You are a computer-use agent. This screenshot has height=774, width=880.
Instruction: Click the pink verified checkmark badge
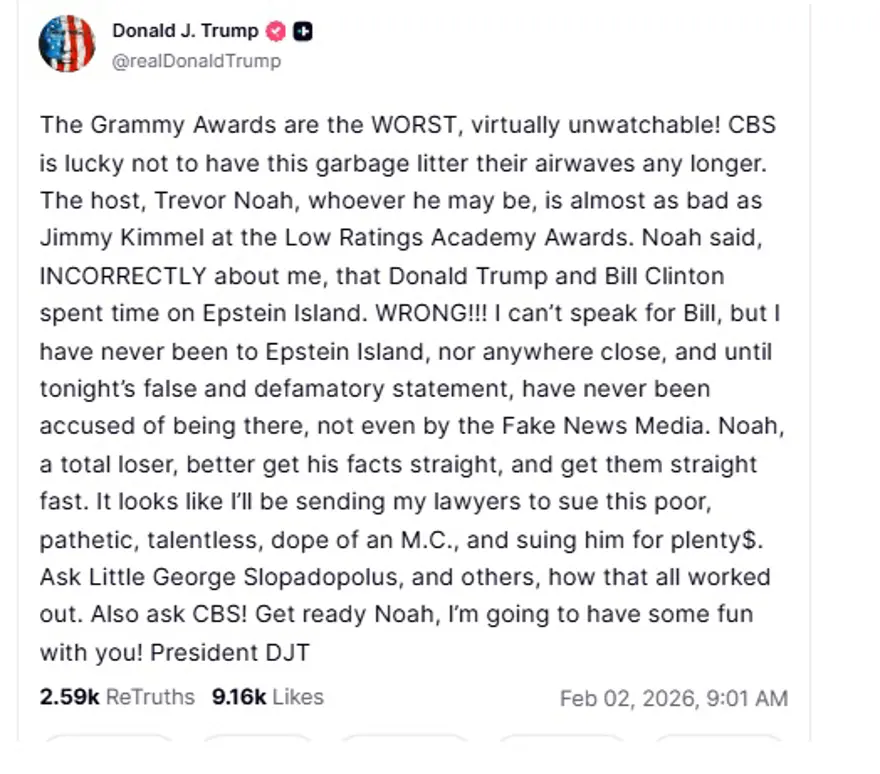click(274, 30)
